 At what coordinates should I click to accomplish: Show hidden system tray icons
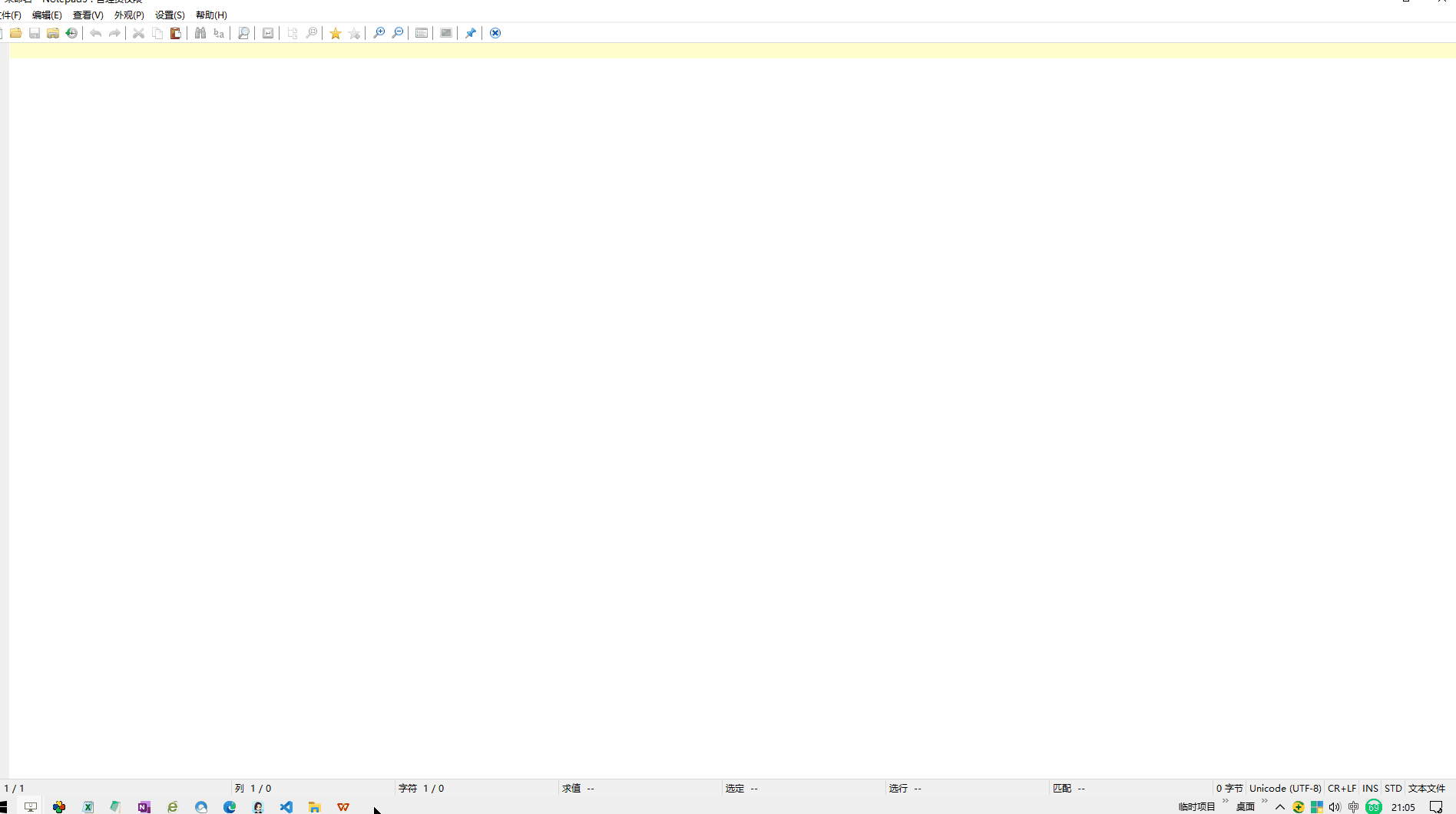point(1280,807)
